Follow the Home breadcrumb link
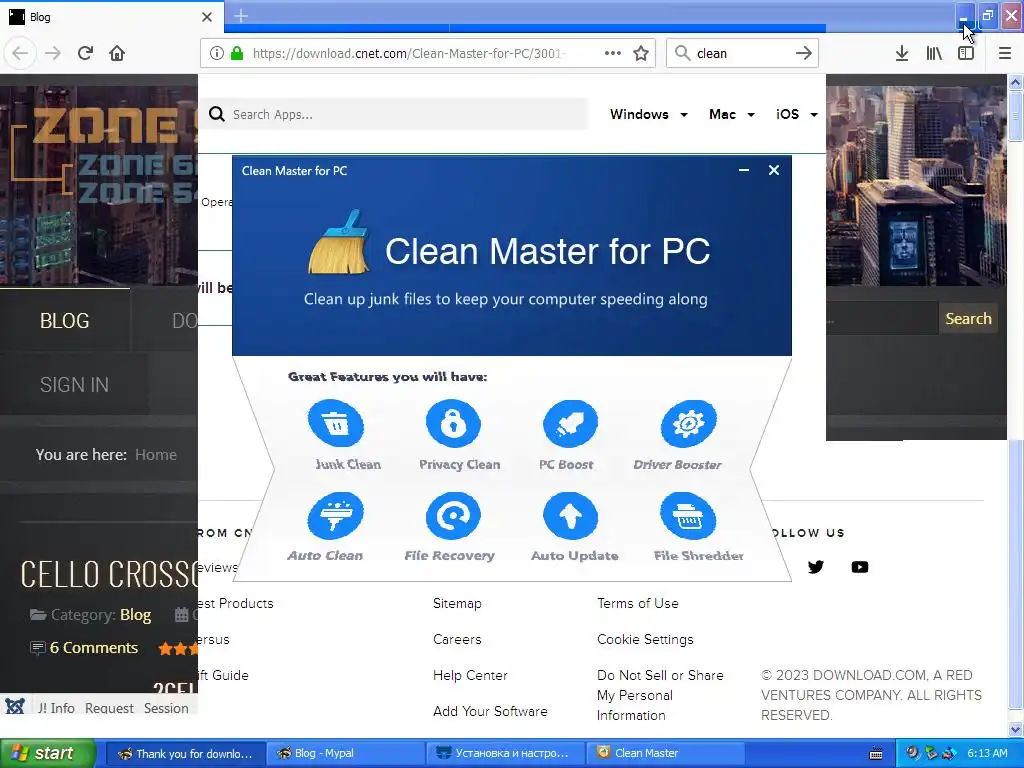 [155, 455]
